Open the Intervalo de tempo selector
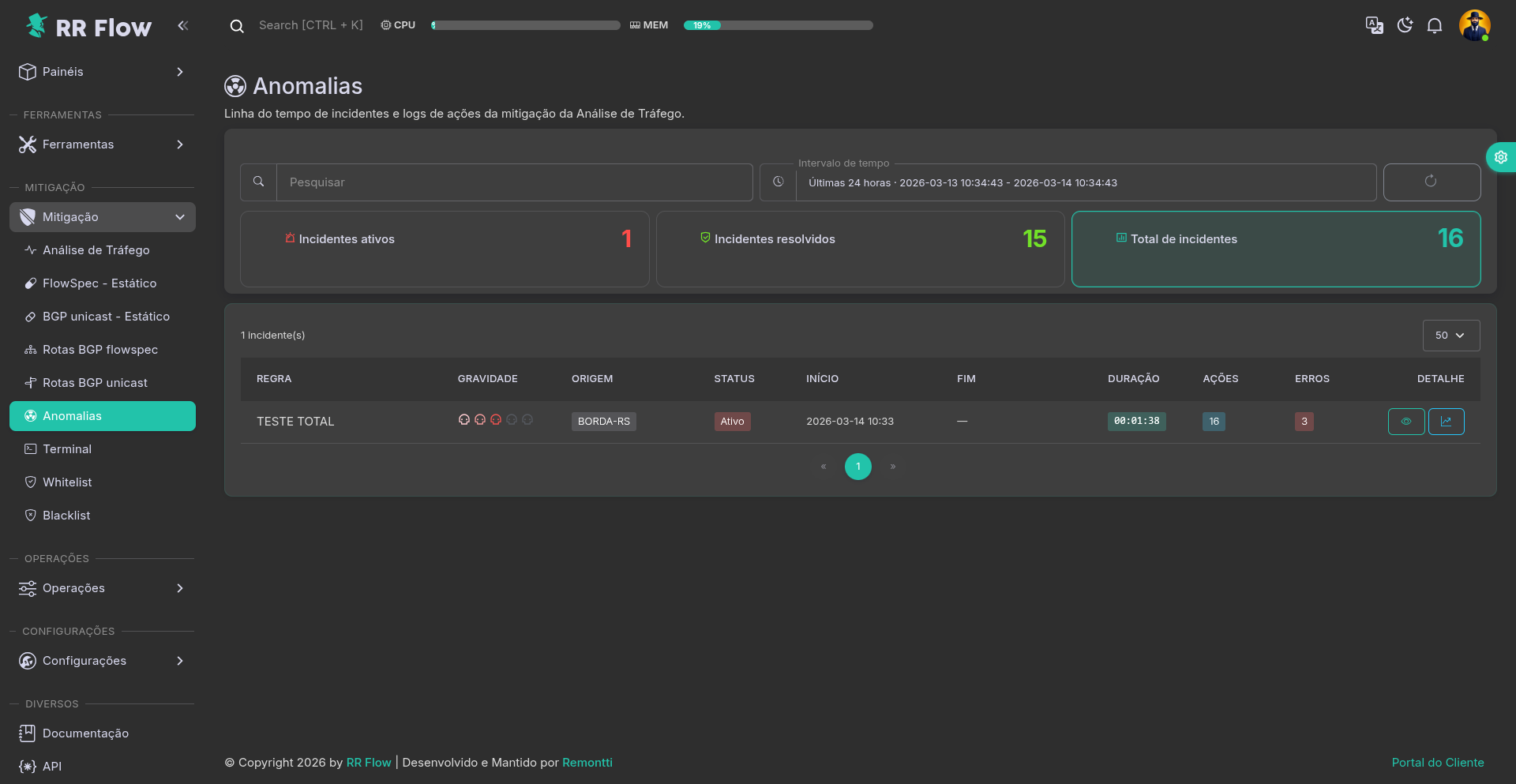1516x784 pixels. (x=1085, y=182)
